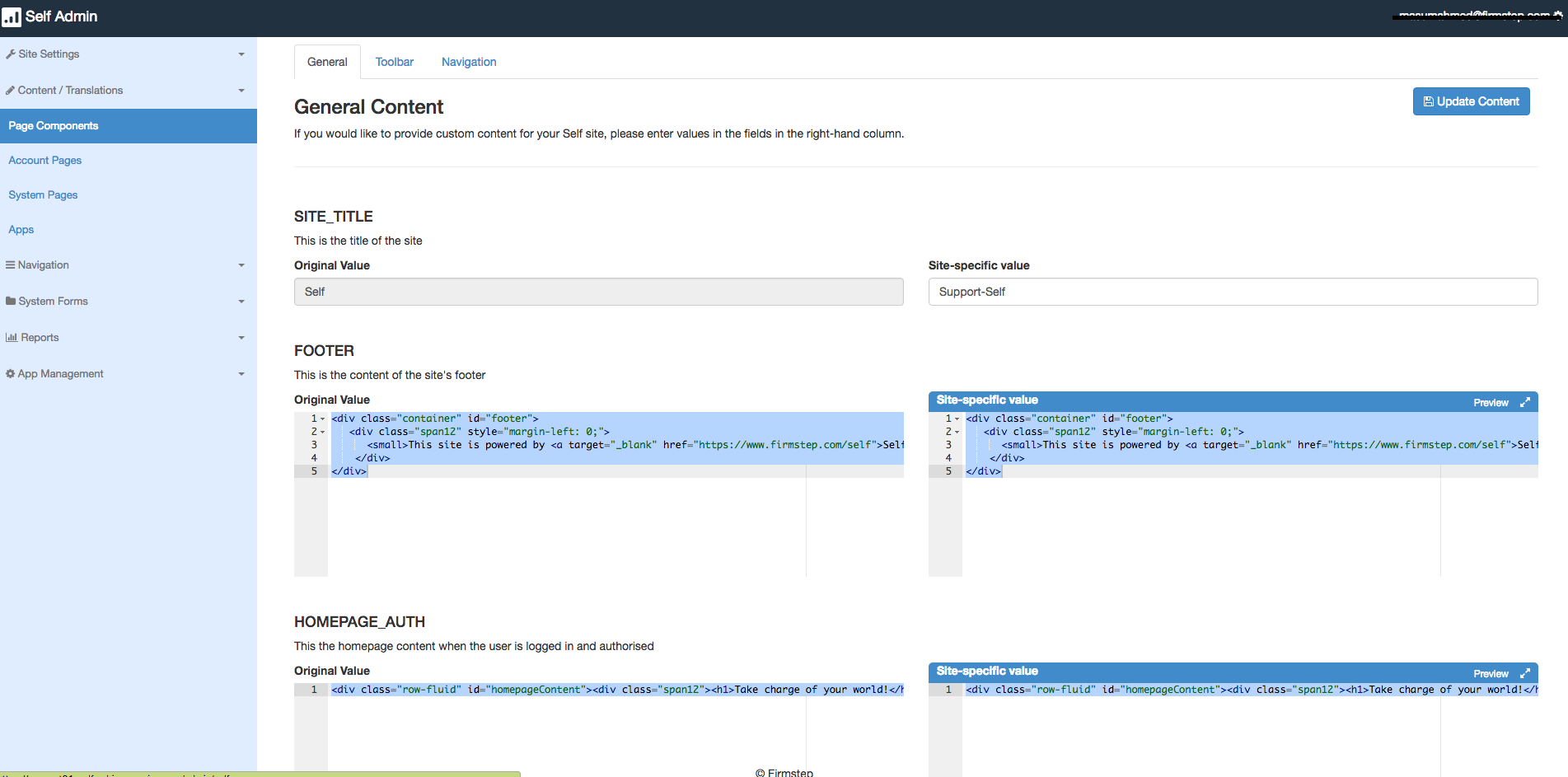Switch to the Toolbar tab
The height and width of the screenshot is (777, 1568).
[394, 61]
